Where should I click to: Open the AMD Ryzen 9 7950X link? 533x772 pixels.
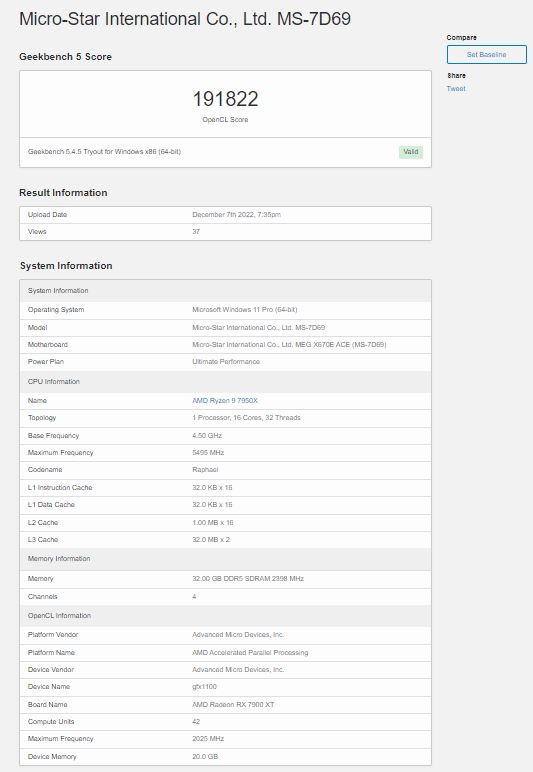tap(225, 401)
